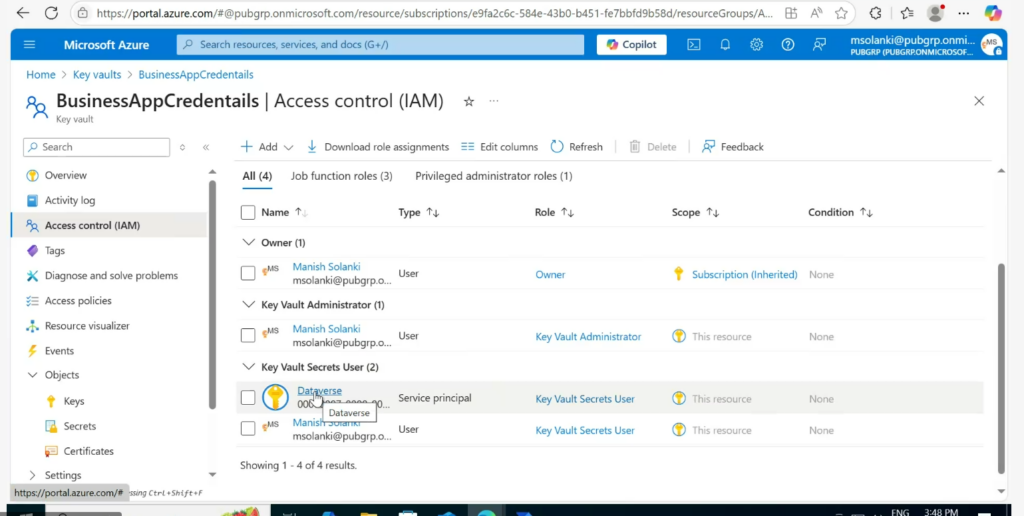Focus the Azure global search box

click(380, 44)
